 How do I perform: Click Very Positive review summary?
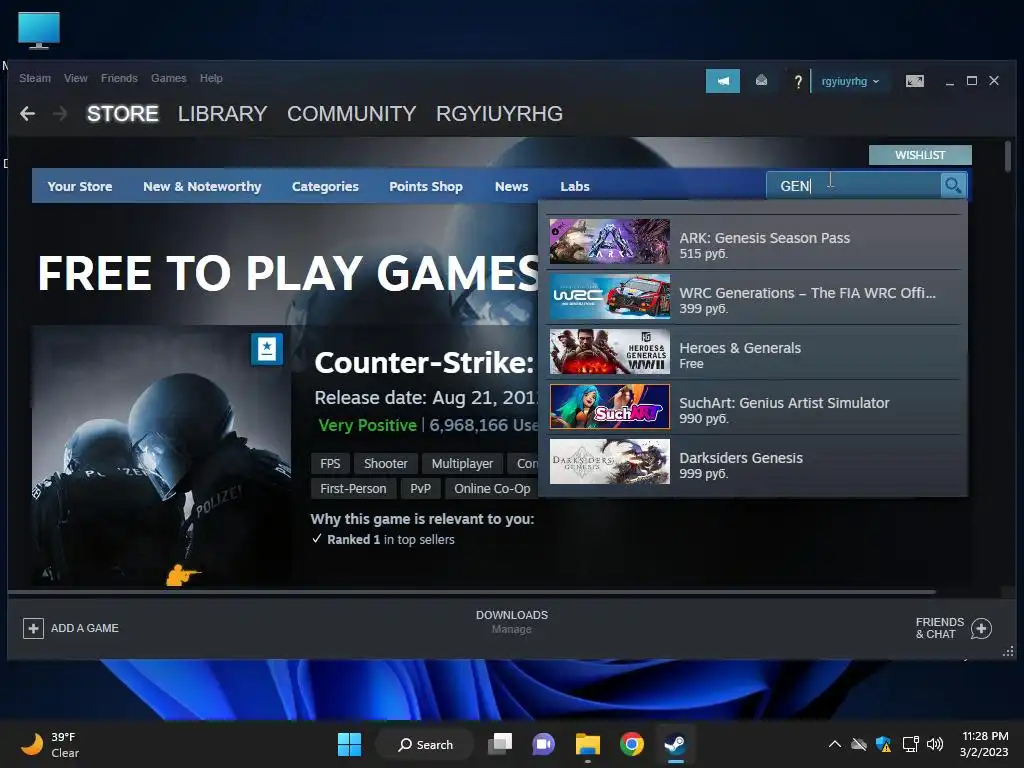click(368, 425)
